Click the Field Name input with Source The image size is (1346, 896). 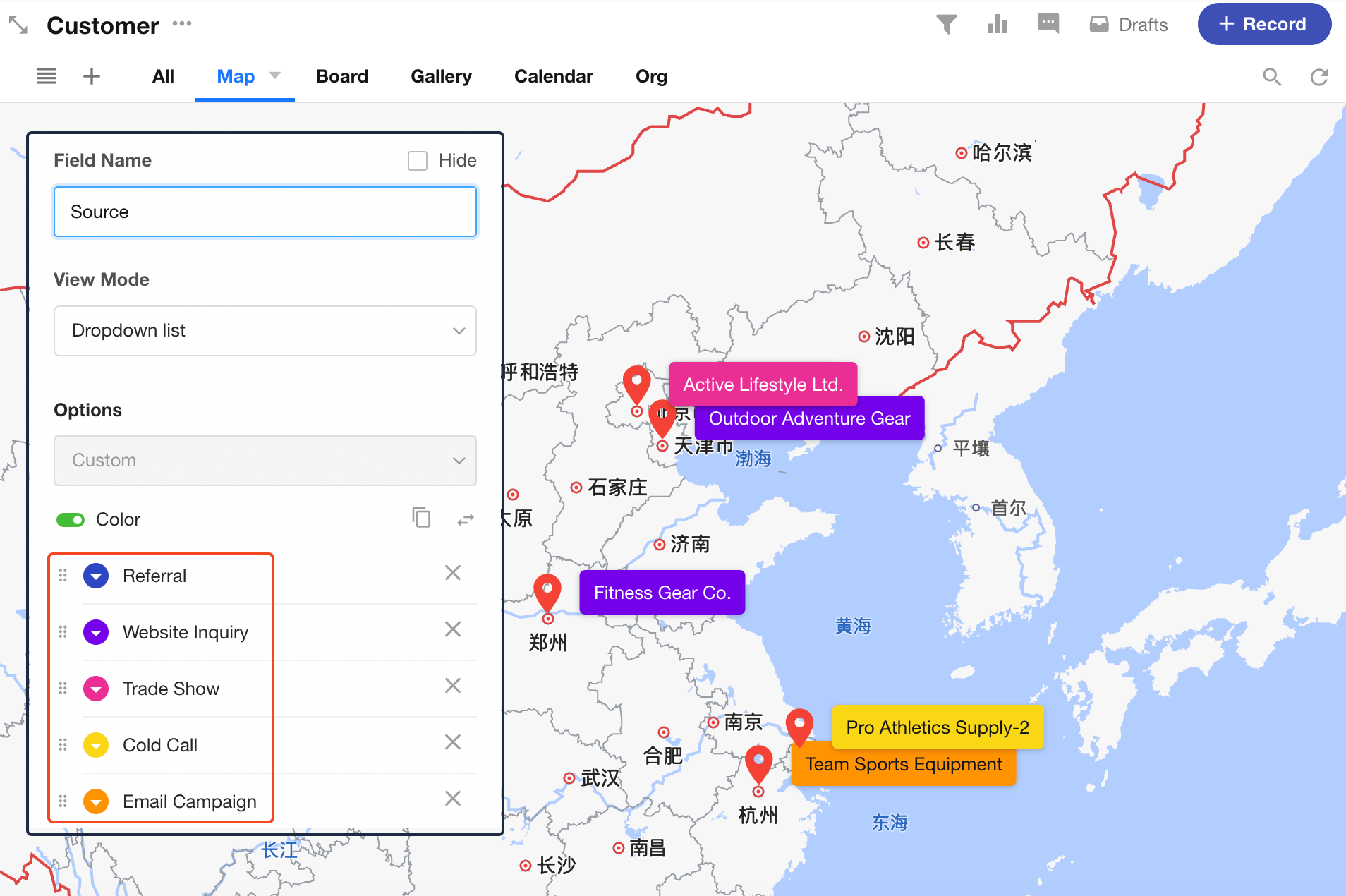[x=265, y=212]
